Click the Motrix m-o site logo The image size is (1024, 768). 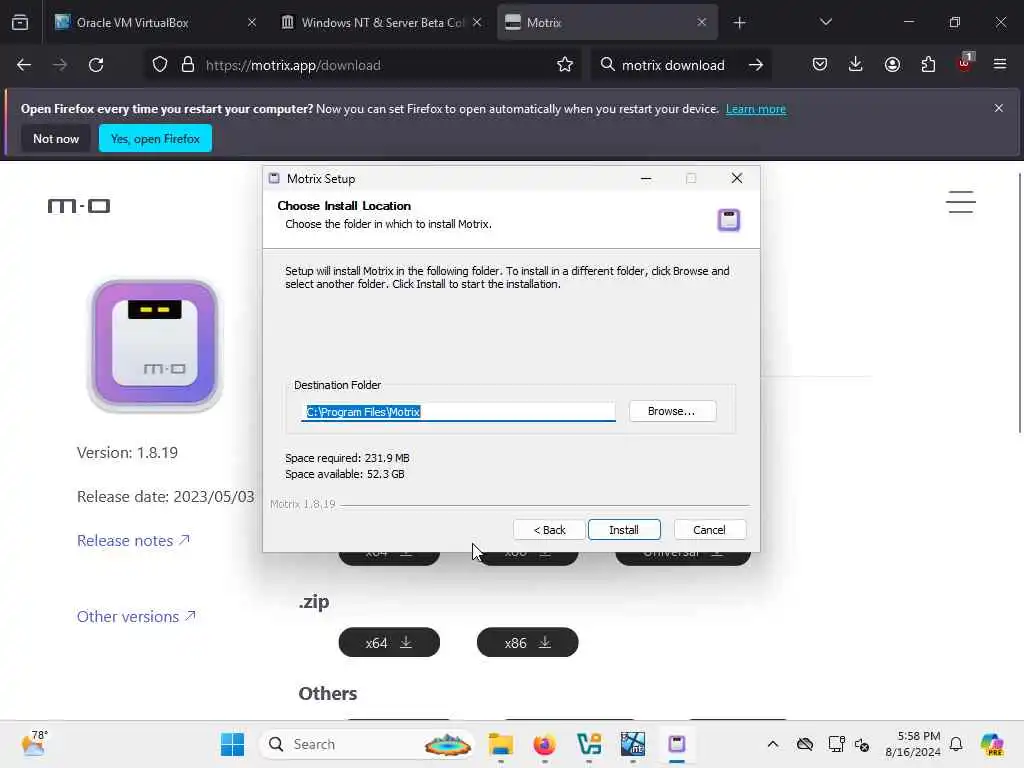point(79,206)
